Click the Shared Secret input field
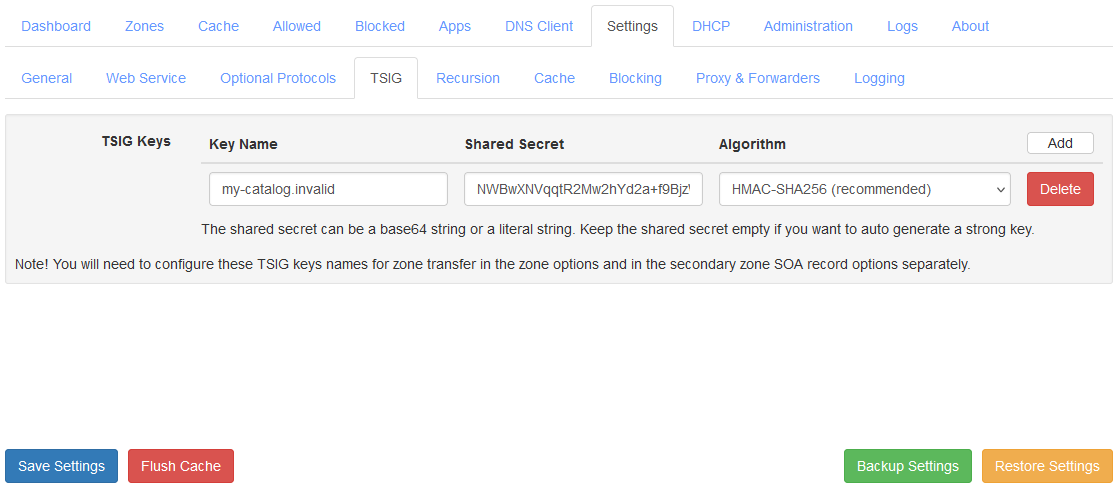The image size is (1119, 490). pos(583,189)
